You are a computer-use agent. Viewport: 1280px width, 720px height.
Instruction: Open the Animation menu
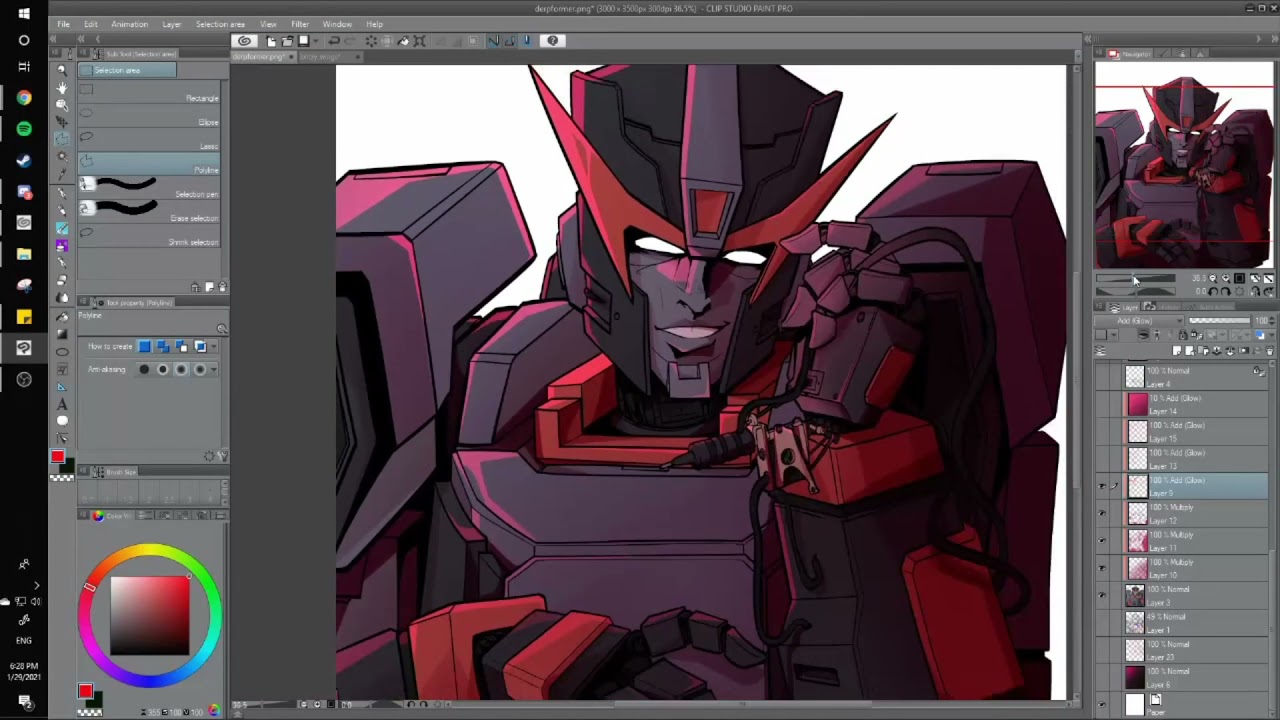coord(129,24)
